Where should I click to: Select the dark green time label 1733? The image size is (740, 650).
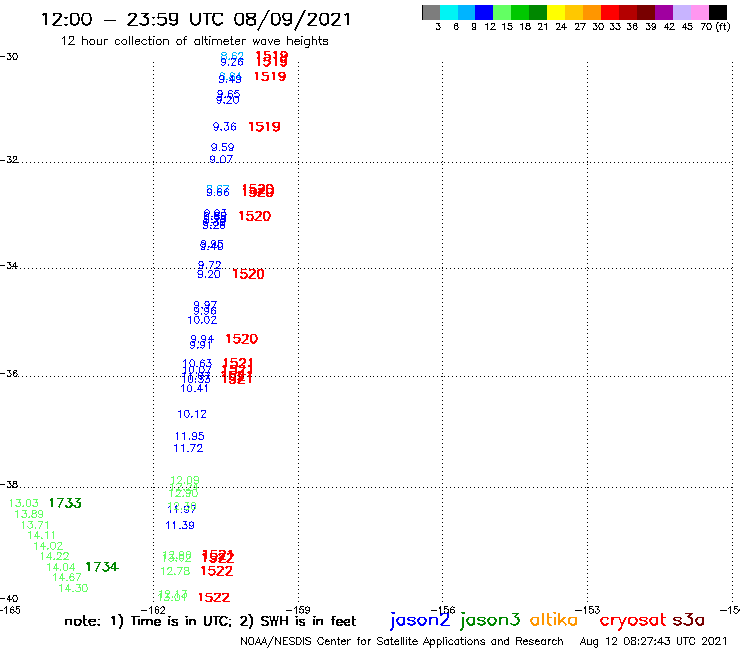(65, 503)
